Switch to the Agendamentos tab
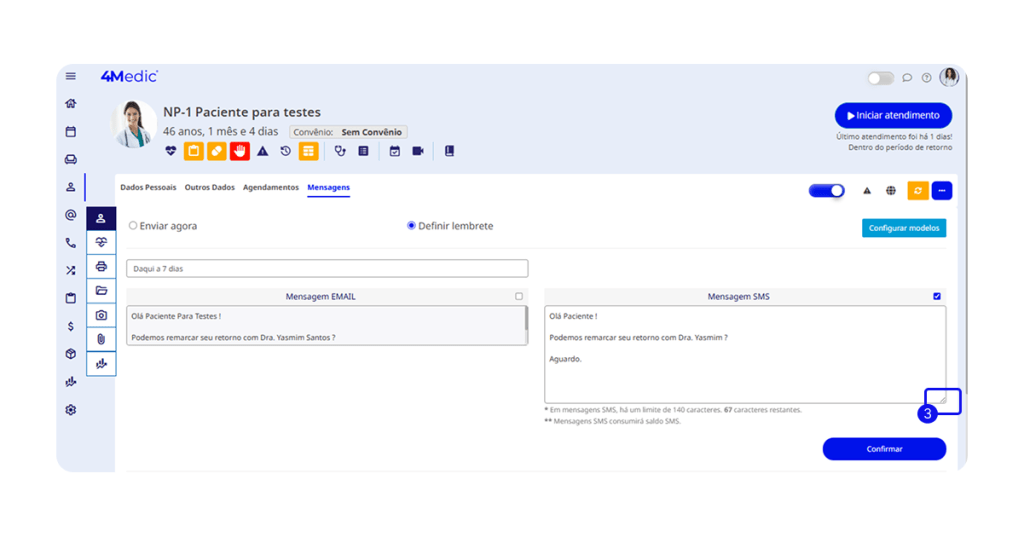Image resolution: width=1024 pixels, height=537 pixels. pyautogui.click(x=270, y=188)
